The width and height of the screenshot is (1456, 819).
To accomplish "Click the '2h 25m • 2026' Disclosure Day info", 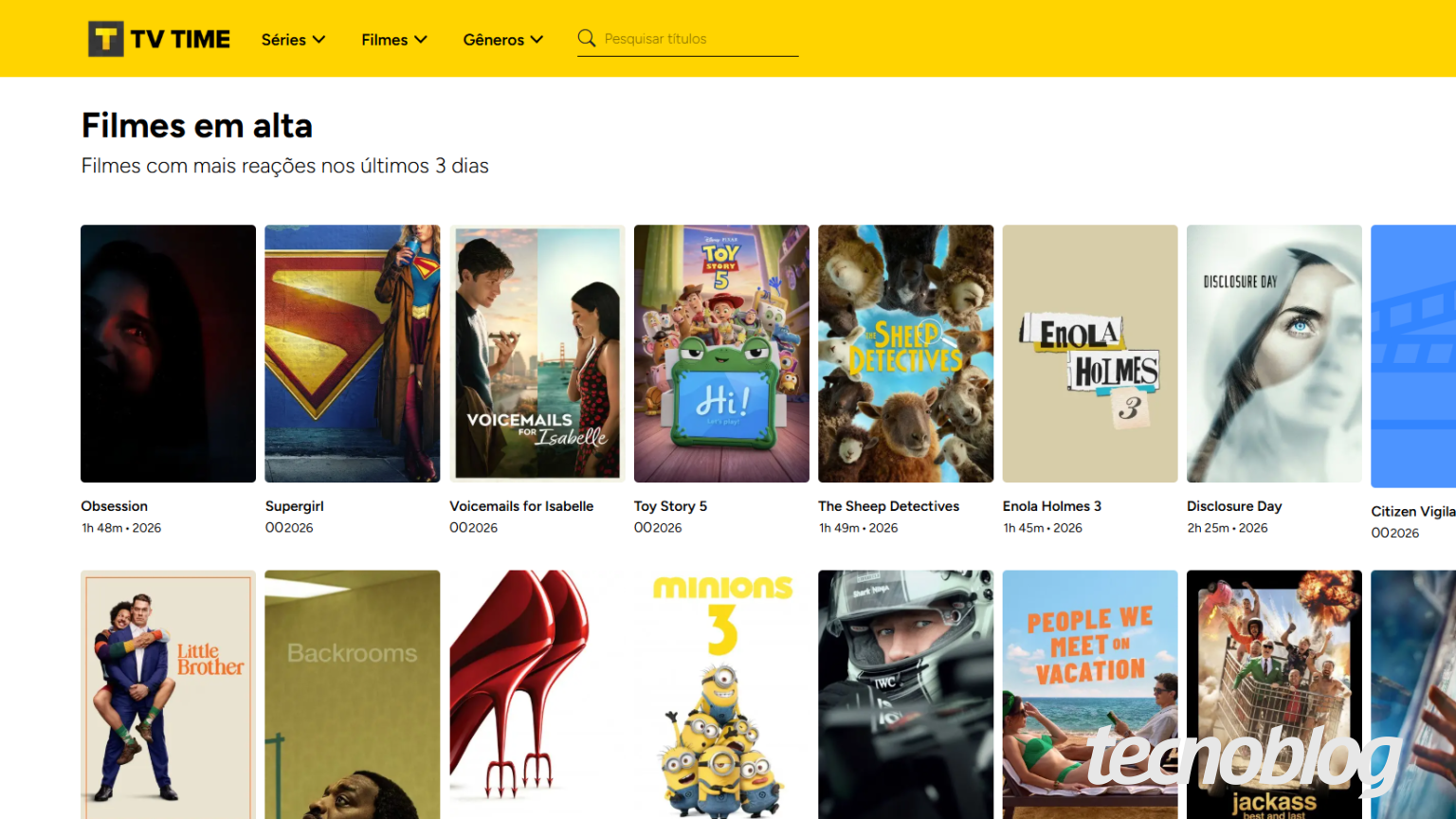I will tap(1228, 528).
